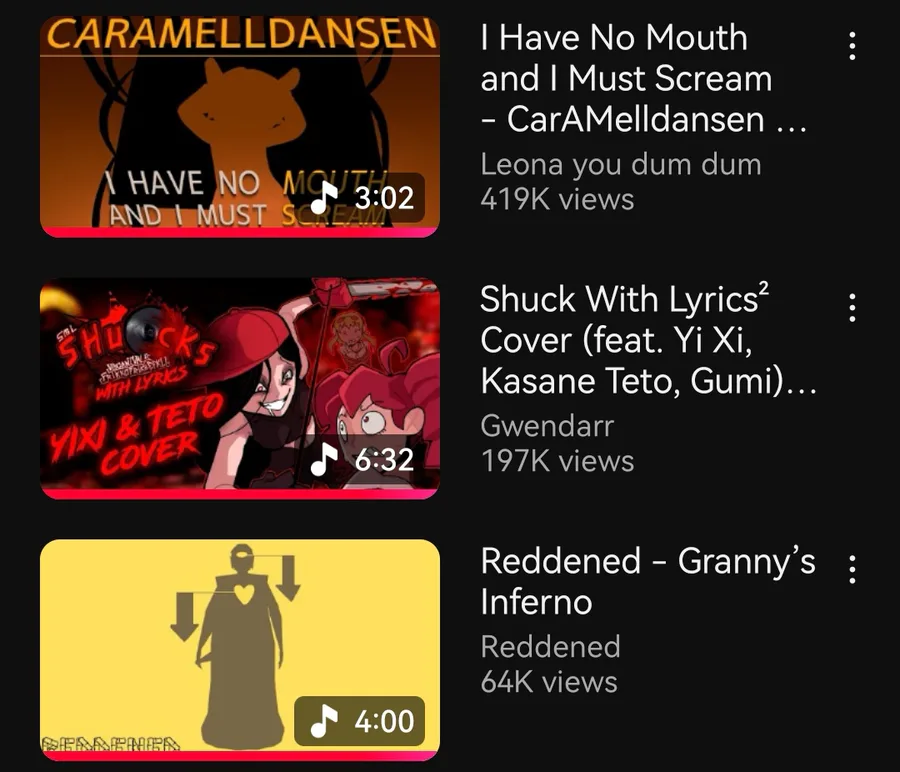Open options menu for CarAMelldansen video
Screen dimensions: 900x772
[852, 46]
